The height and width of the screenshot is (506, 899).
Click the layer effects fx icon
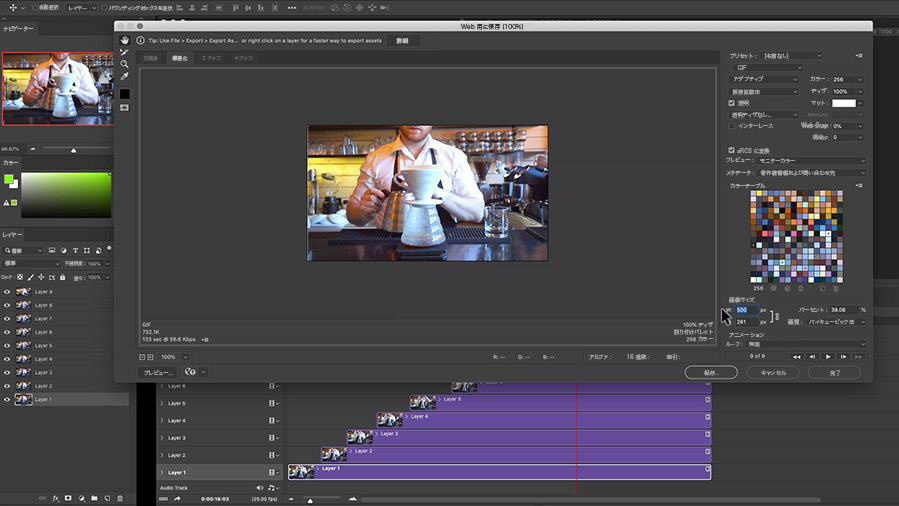(56, 498)
